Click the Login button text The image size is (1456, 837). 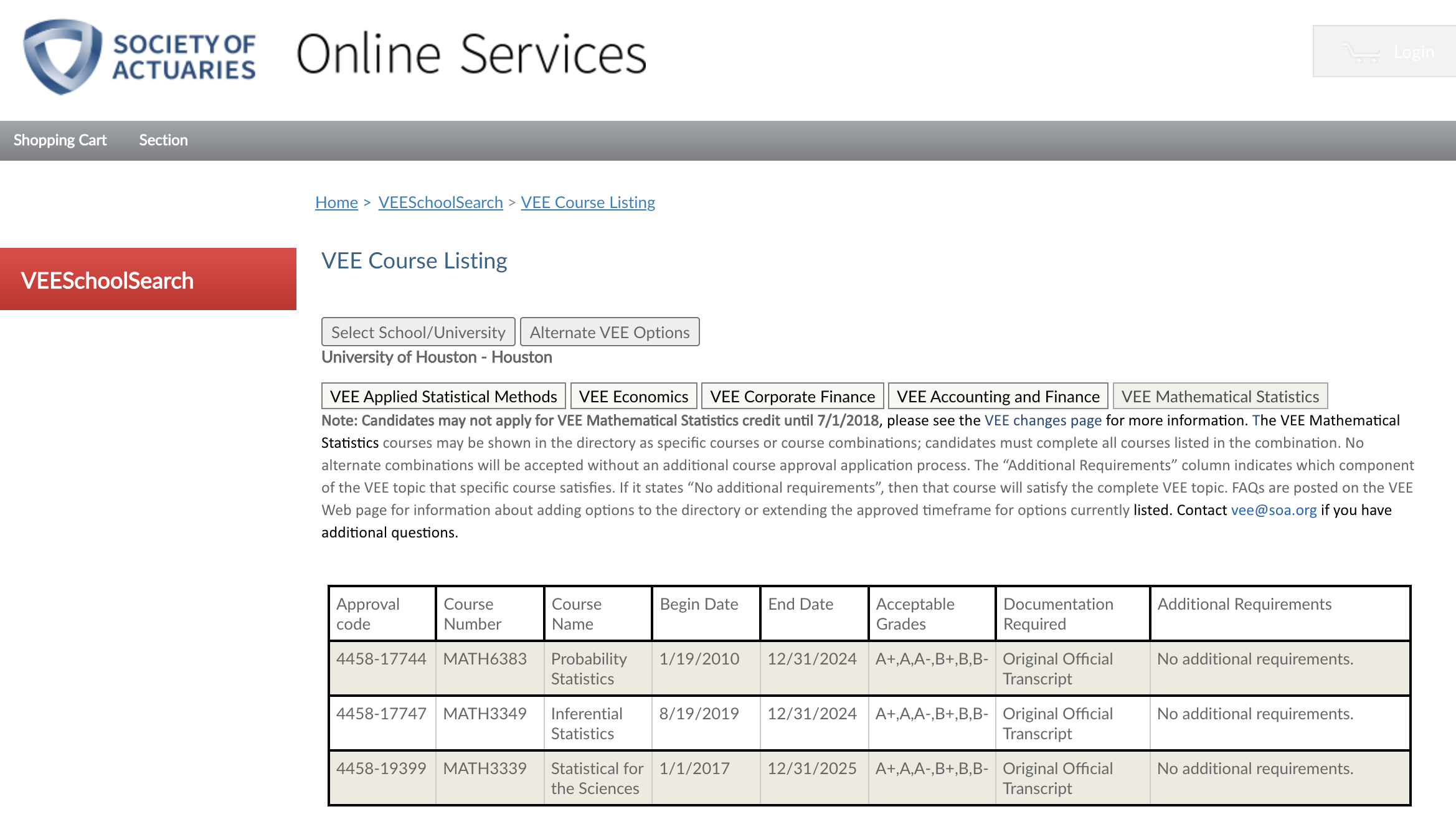click(x=1414, y=52)
